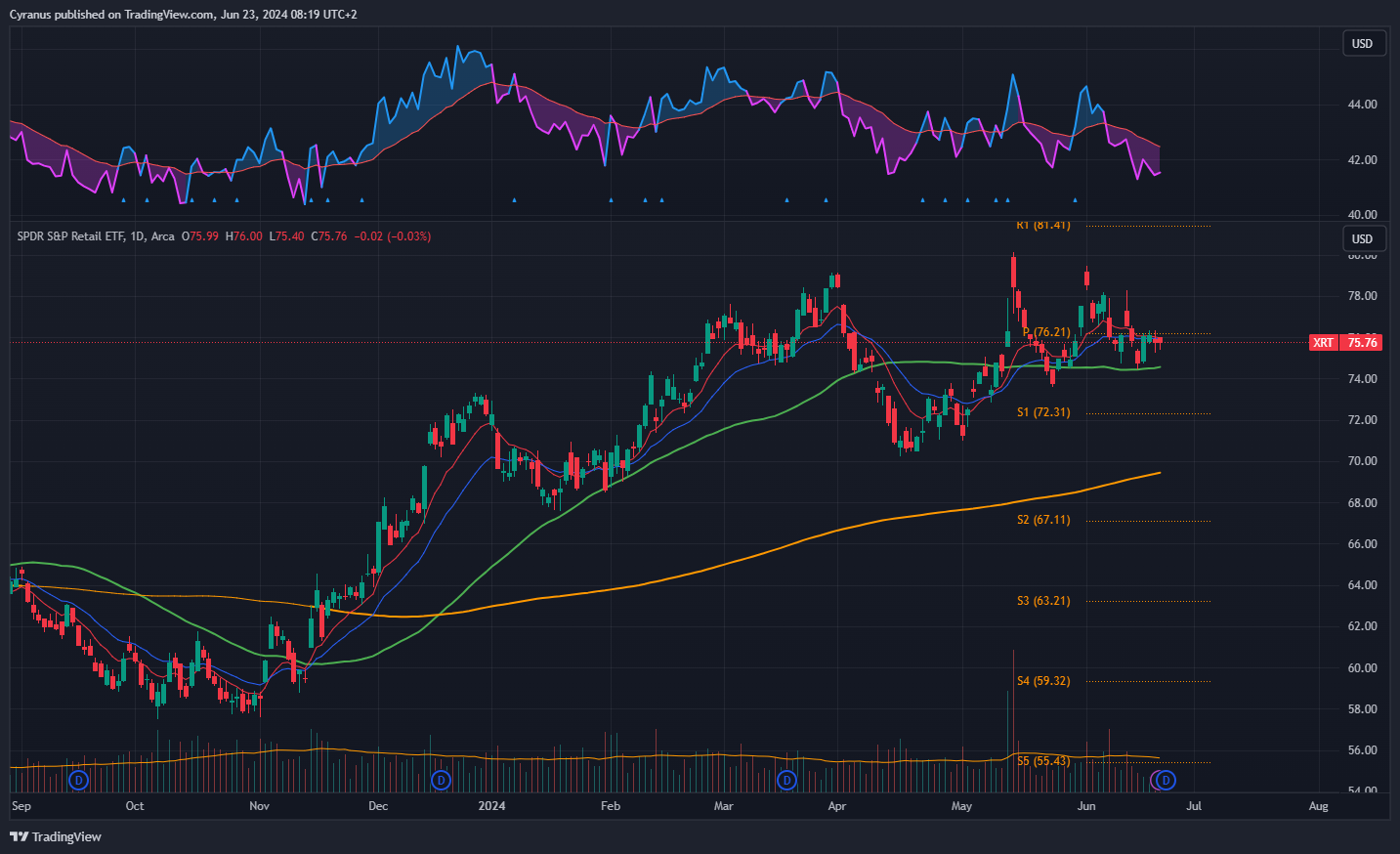Click the low value L75.40
Viewport: 1400px width, 854px height.
(286, 236)
